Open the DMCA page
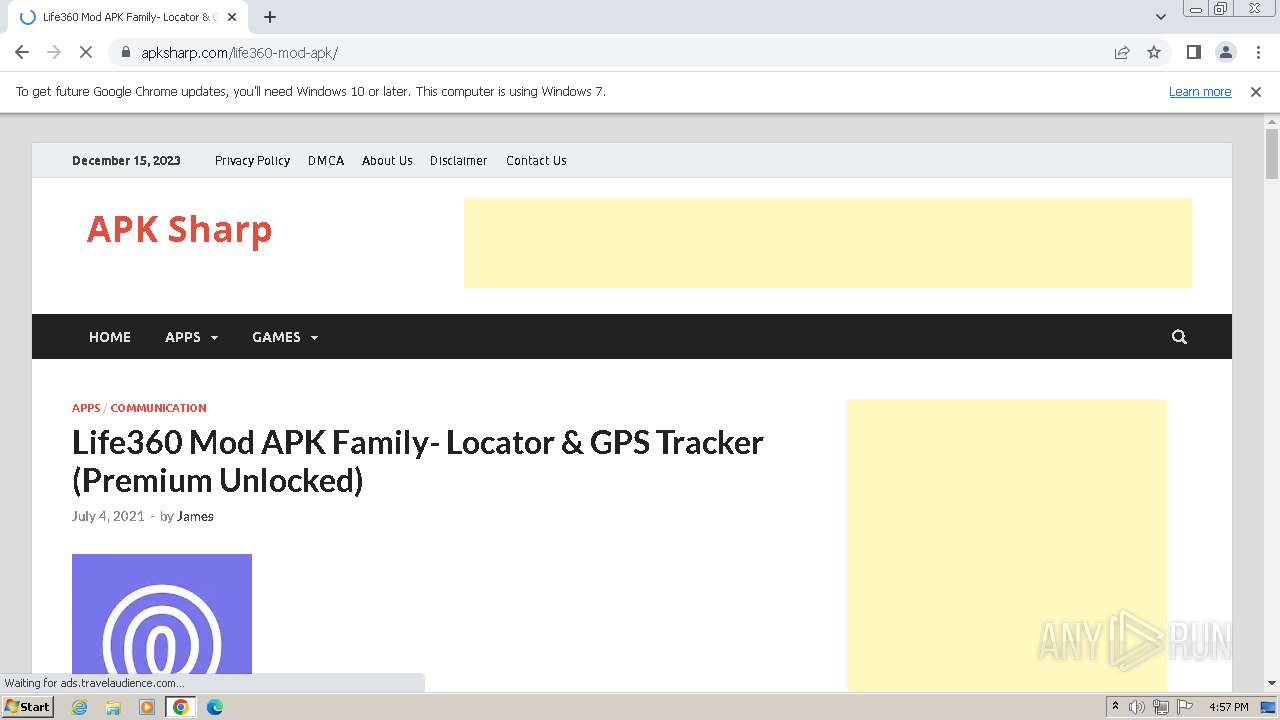 point(326,160)
